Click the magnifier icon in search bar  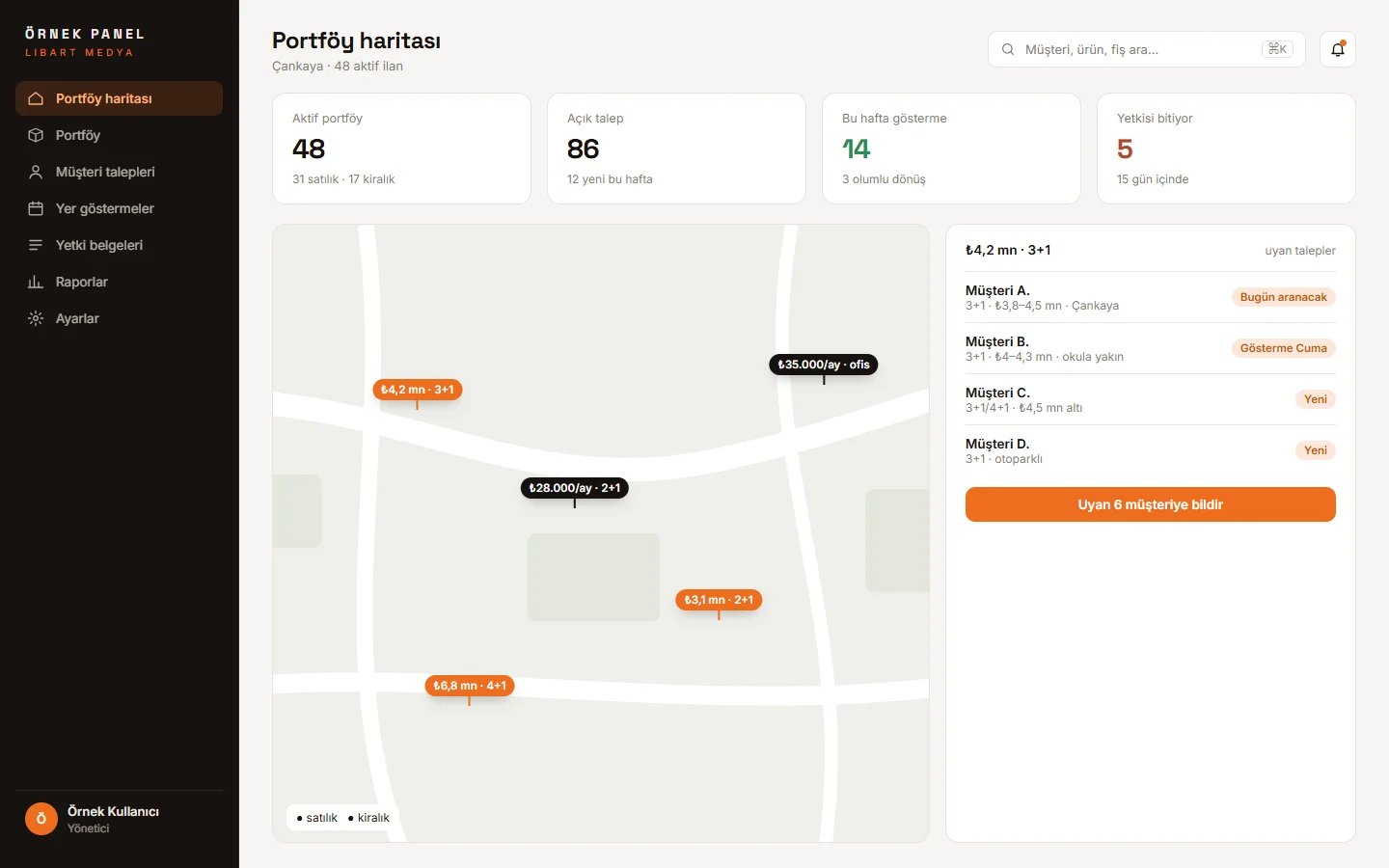1008,49
